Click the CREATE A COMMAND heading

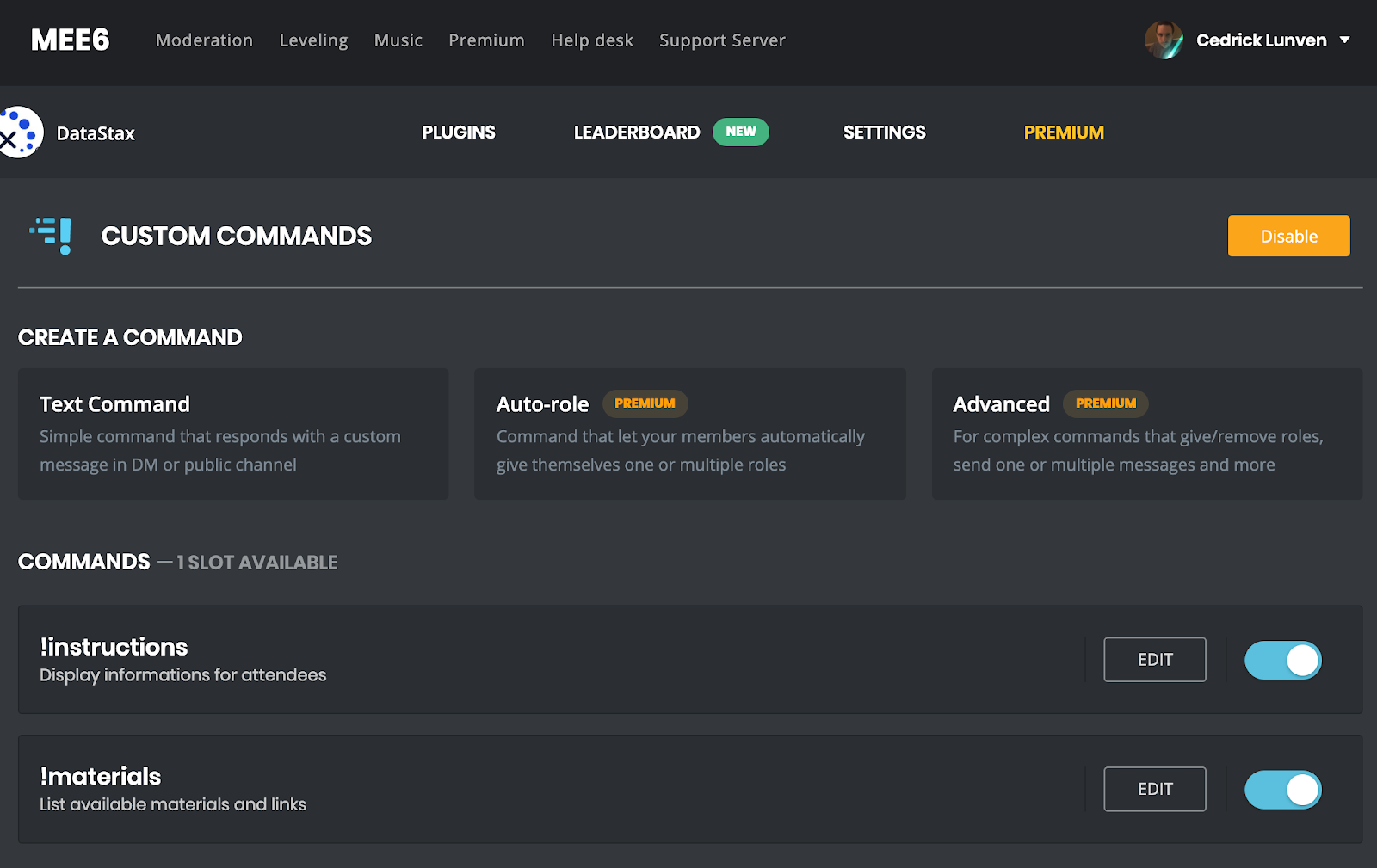click(x=130, y=337)
